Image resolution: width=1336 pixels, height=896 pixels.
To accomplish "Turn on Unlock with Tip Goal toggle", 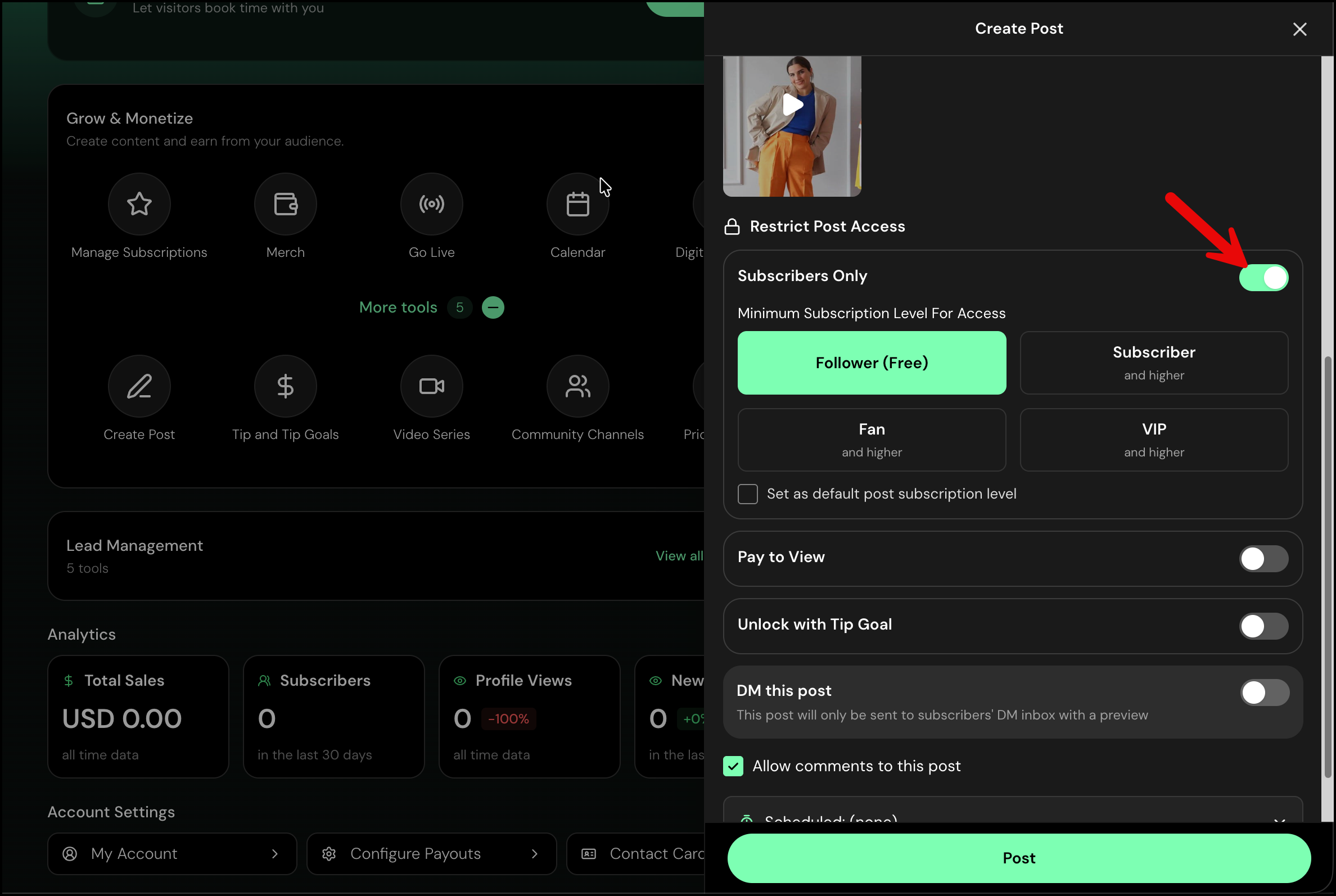I will point(1263,626).
